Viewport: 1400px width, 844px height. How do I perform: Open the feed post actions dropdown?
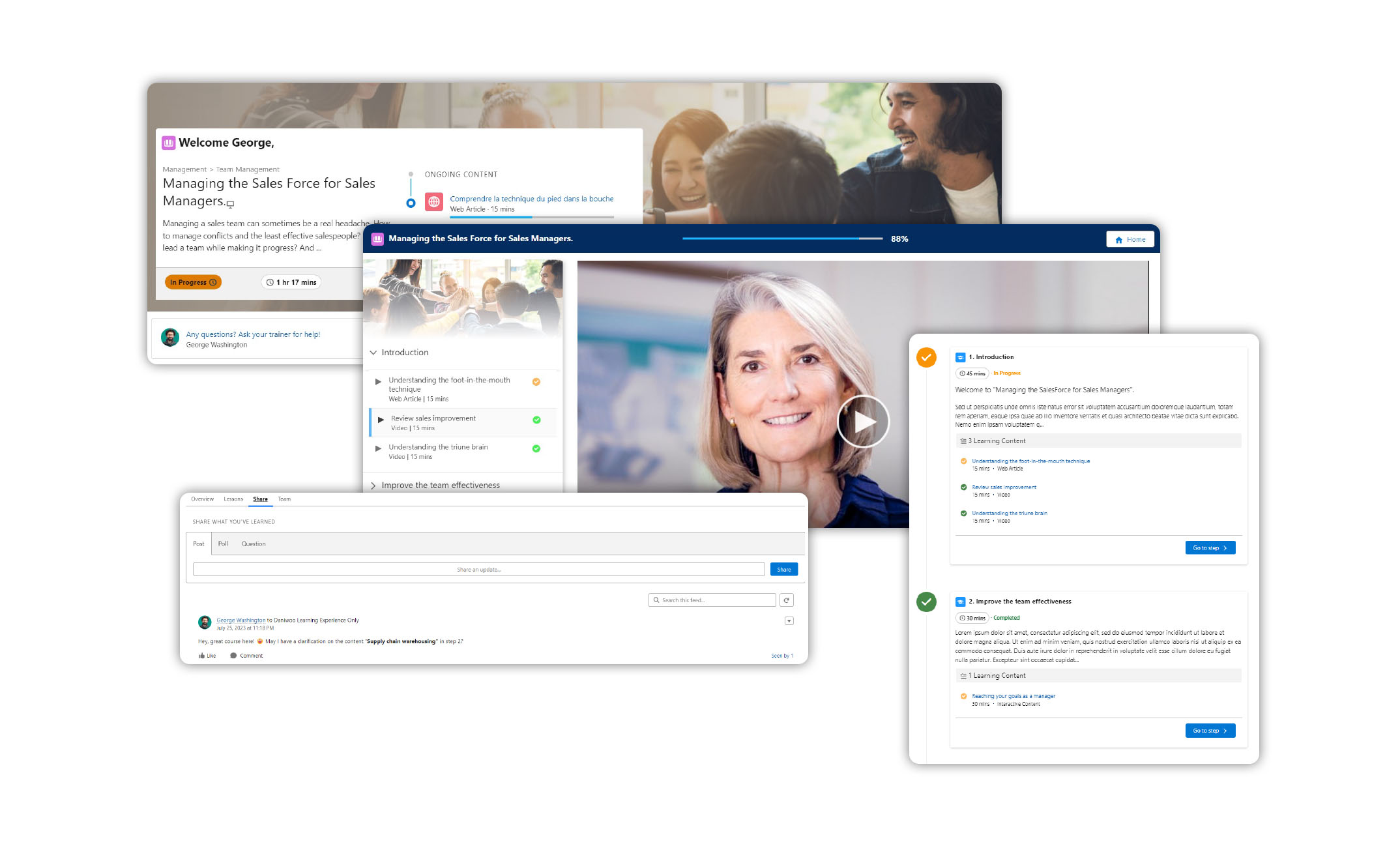point(789,621)
